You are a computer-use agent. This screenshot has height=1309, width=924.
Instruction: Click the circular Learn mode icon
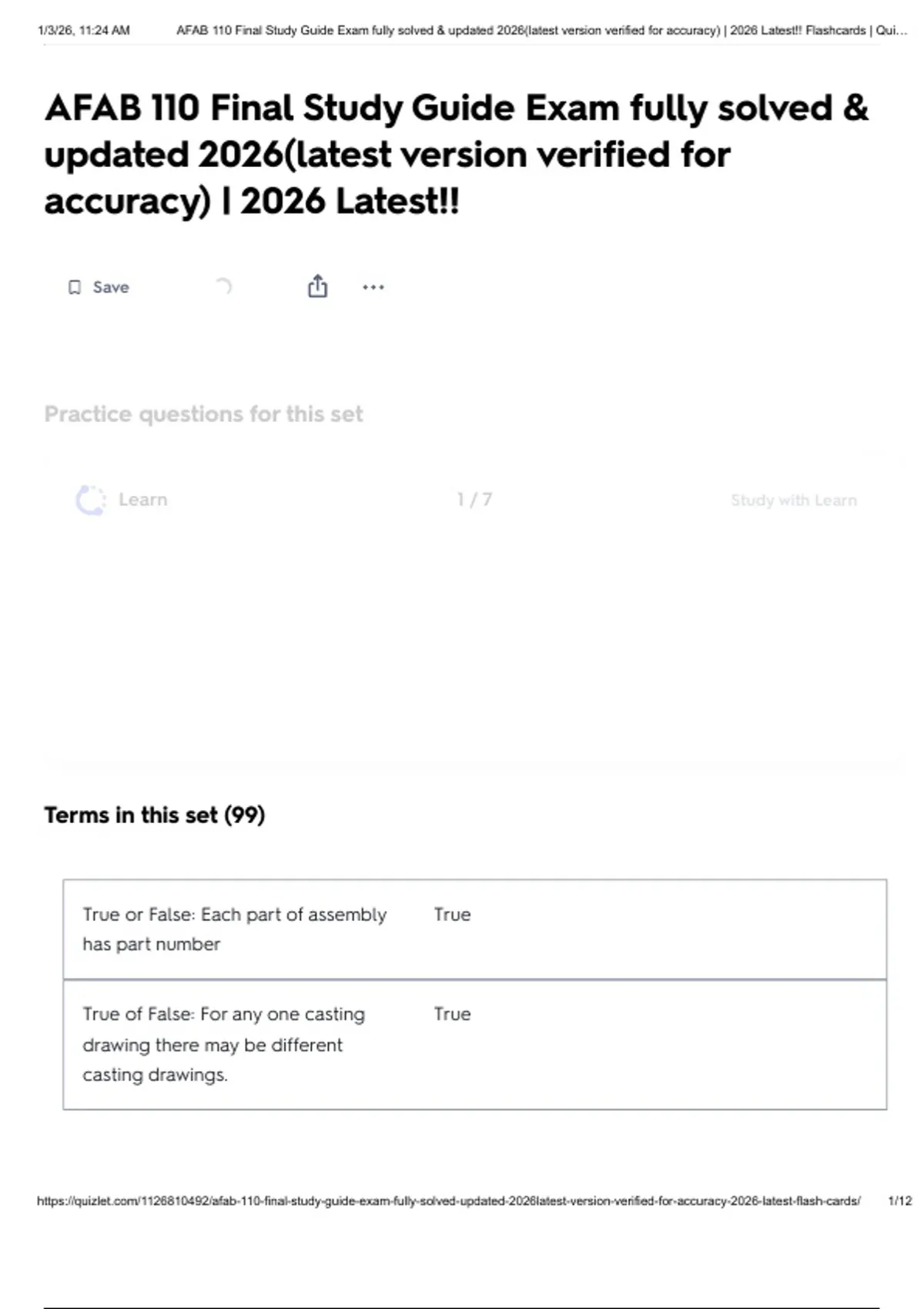[x=91, y=500]
